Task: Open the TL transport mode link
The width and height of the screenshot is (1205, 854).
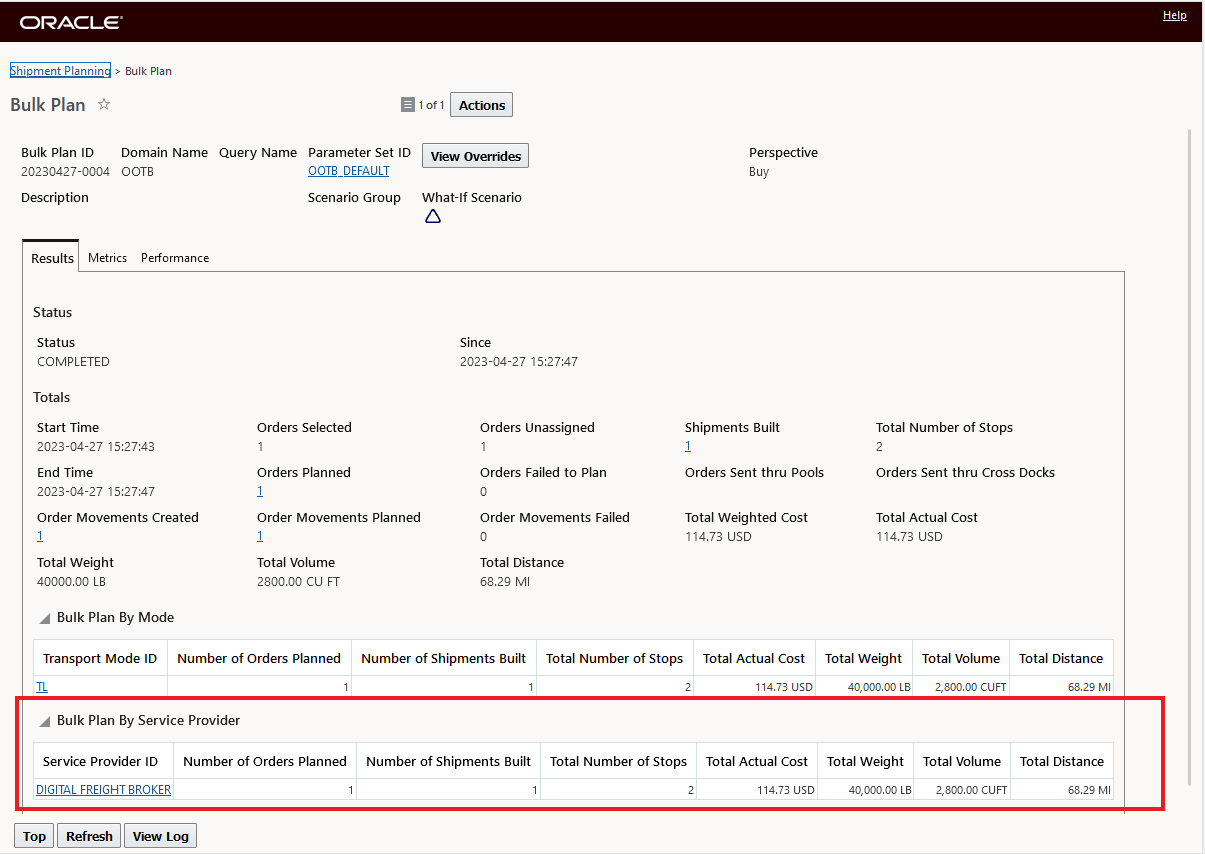Action: (42, 687)
